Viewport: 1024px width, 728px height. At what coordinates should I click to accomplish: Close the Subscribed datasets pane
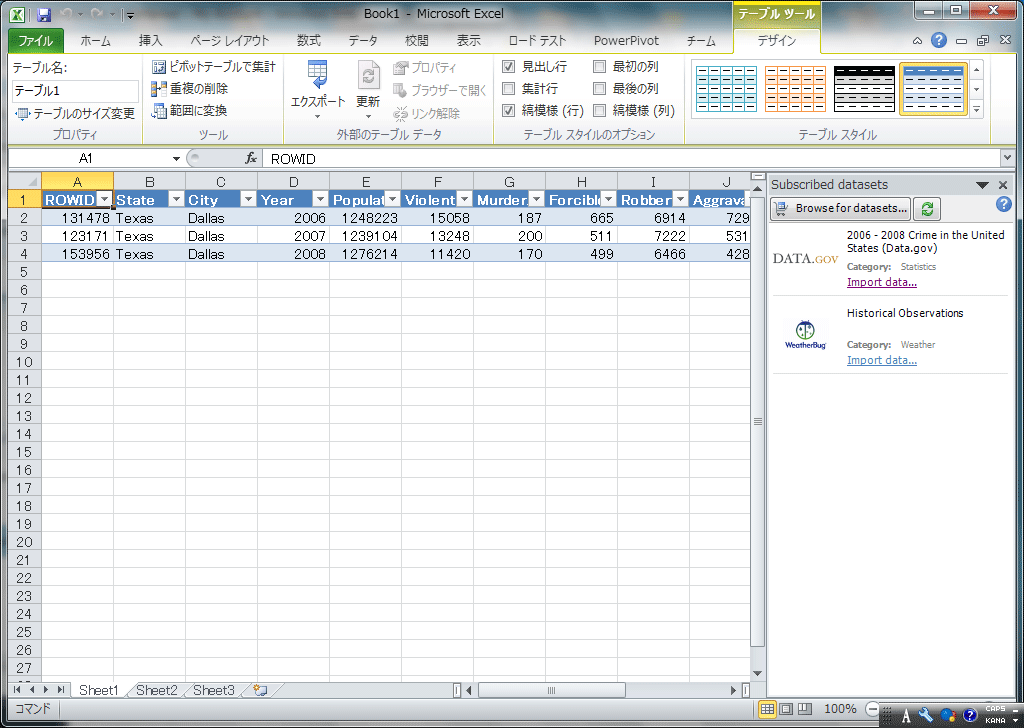[1003, 185]
